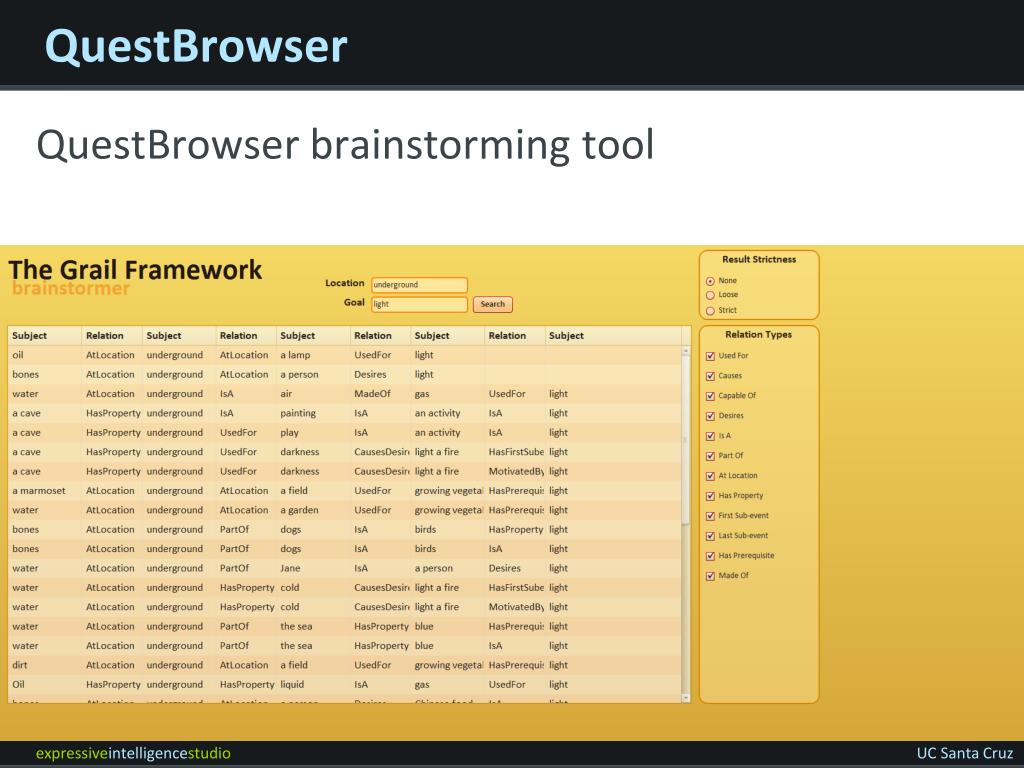The width and height of the screenshot is (1024, 768).
Task: Click the 'dirt' subject cell
Action: coord(20,665)
